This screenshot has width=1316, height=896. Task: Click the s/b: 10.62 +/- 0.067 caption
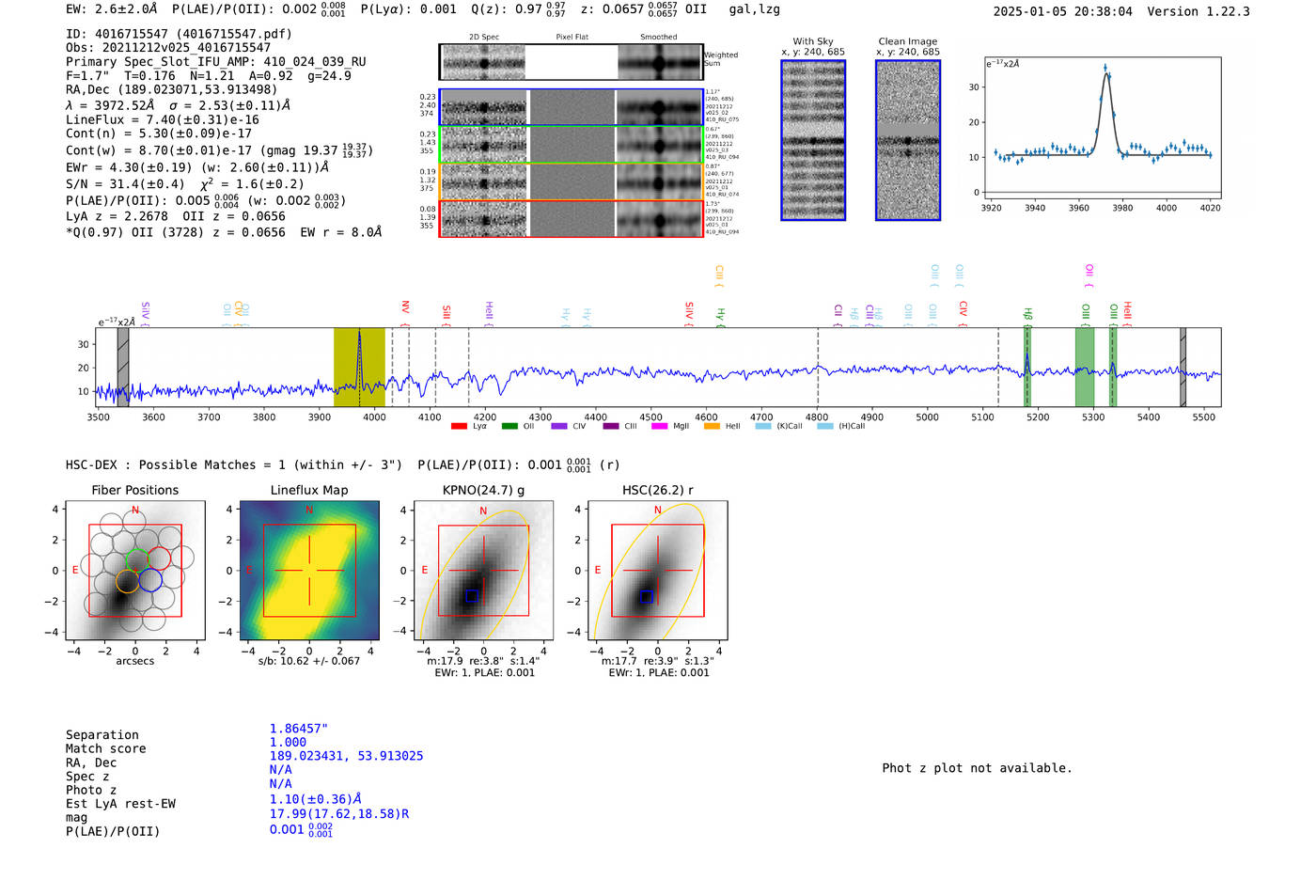[x=309, y=661]
